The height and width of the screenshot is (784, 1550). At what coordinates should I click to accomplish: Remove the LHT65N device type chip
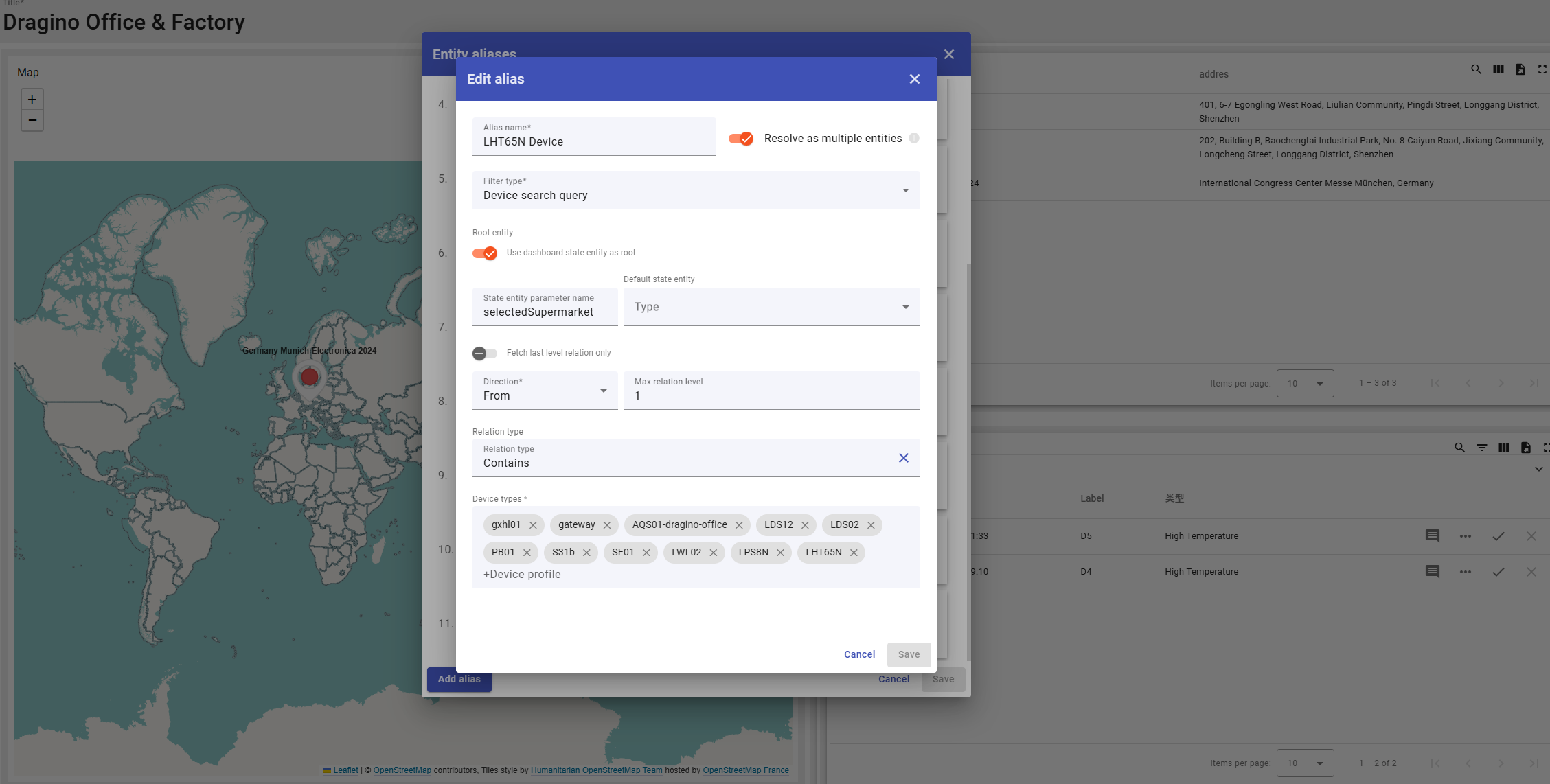click(854, 553)
